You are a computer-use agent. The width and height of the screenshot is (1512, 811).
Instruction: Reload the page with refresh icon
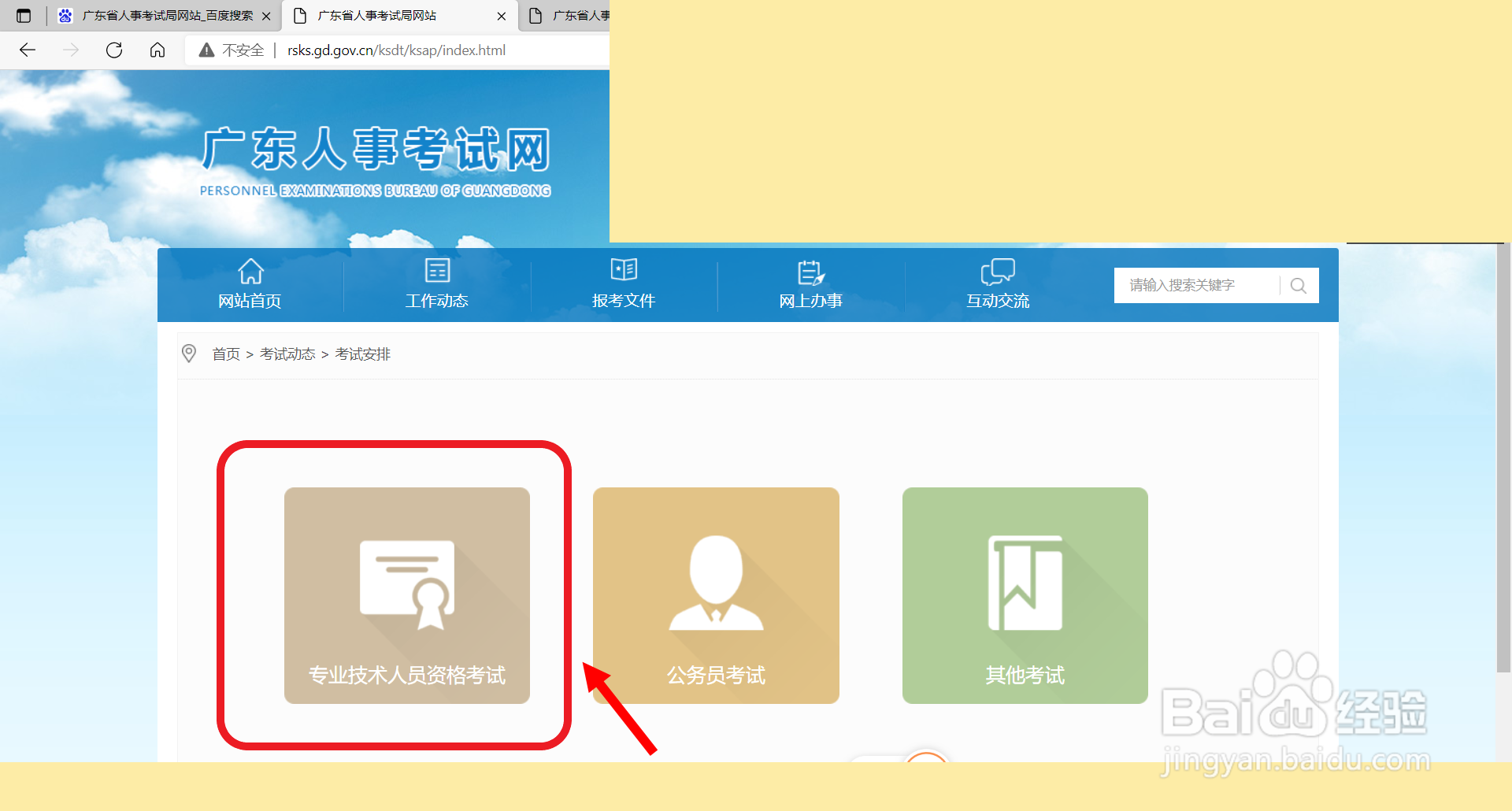[x=114, y=50]
